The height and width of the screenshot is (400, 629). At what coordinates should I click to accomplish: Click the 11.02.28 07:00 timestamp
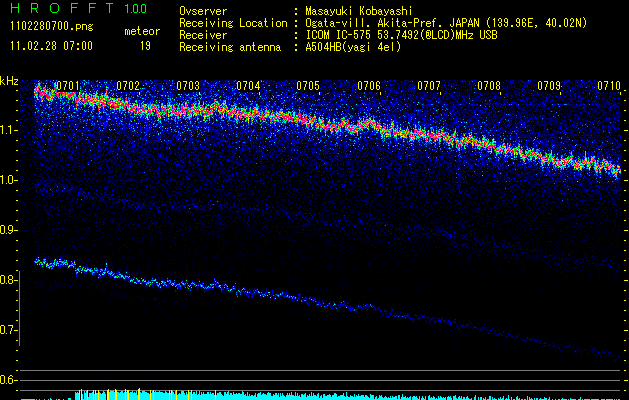pyautogui.click(x=50, y=46)
